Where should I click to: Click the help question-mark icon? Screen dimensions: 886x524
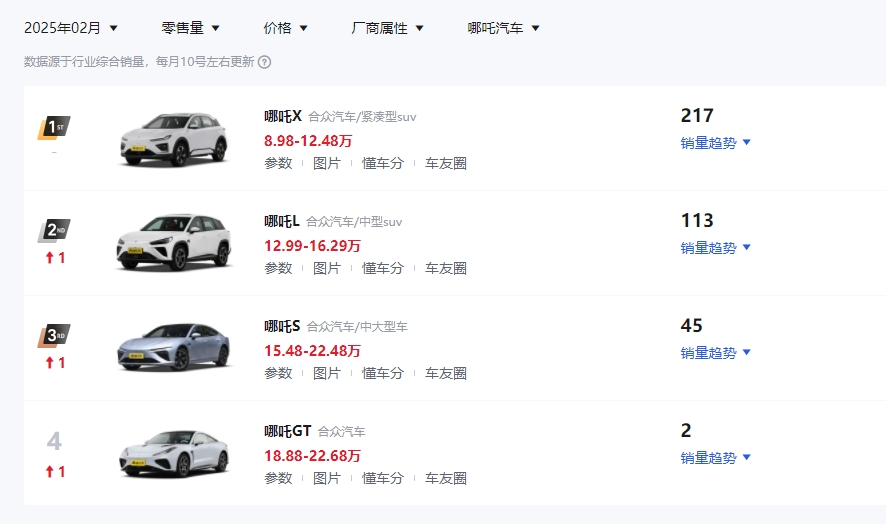(x=265, y=62)
